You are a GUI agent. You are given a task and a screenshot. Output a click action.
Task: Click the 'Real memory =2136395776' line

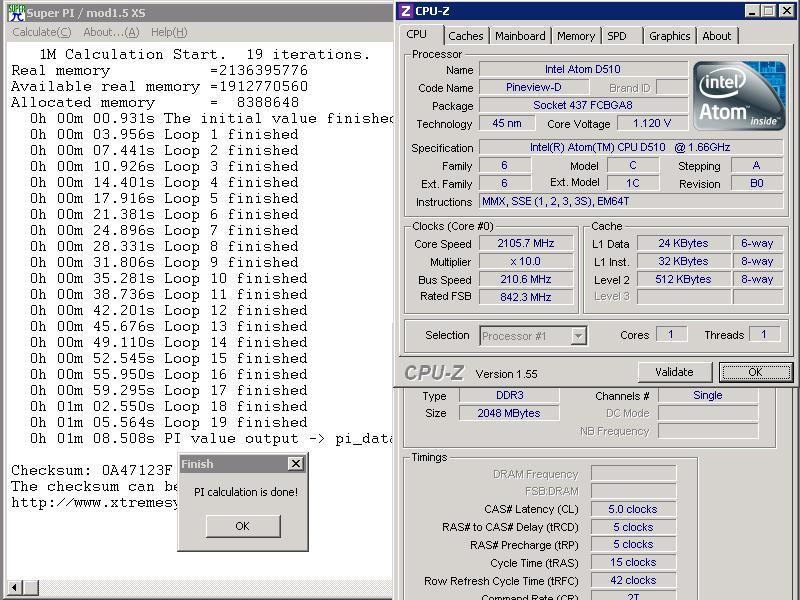159,70
